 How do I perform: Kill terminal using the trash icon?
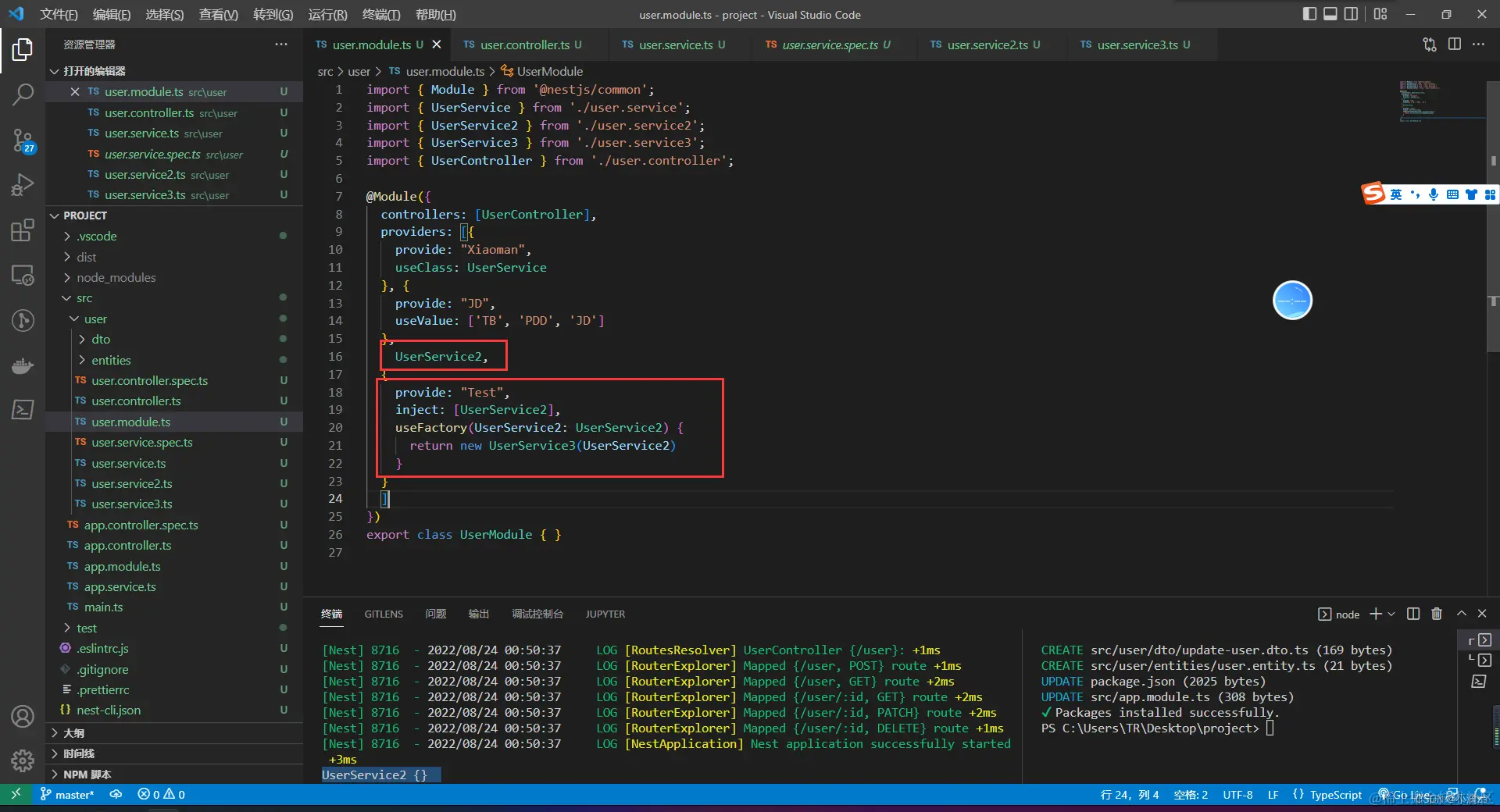pyautogui.click(x=1436, y=614)
